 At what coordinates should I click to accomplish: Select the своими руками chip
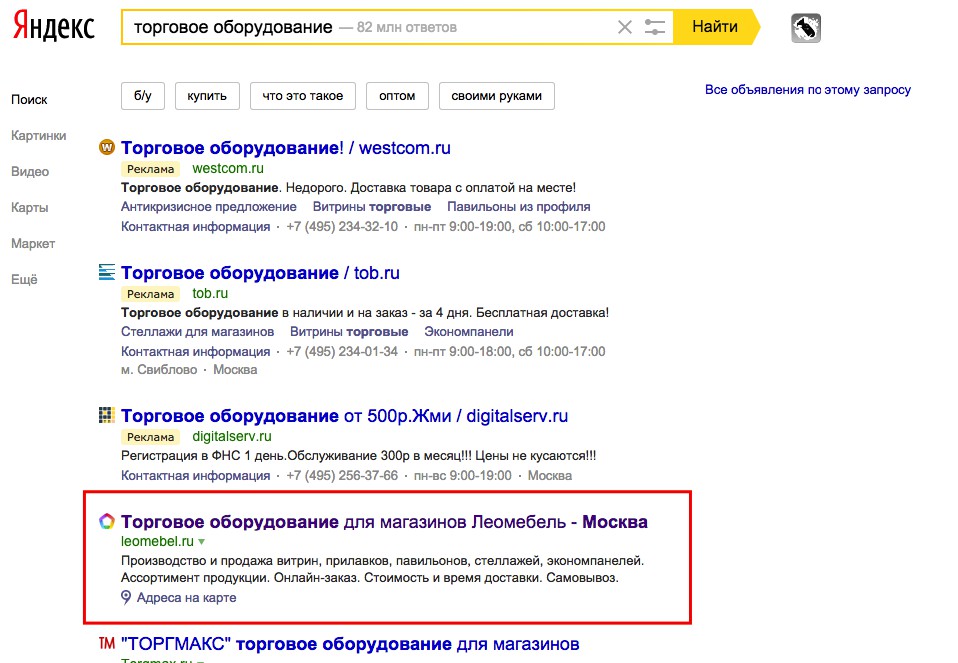click(497, 96)
